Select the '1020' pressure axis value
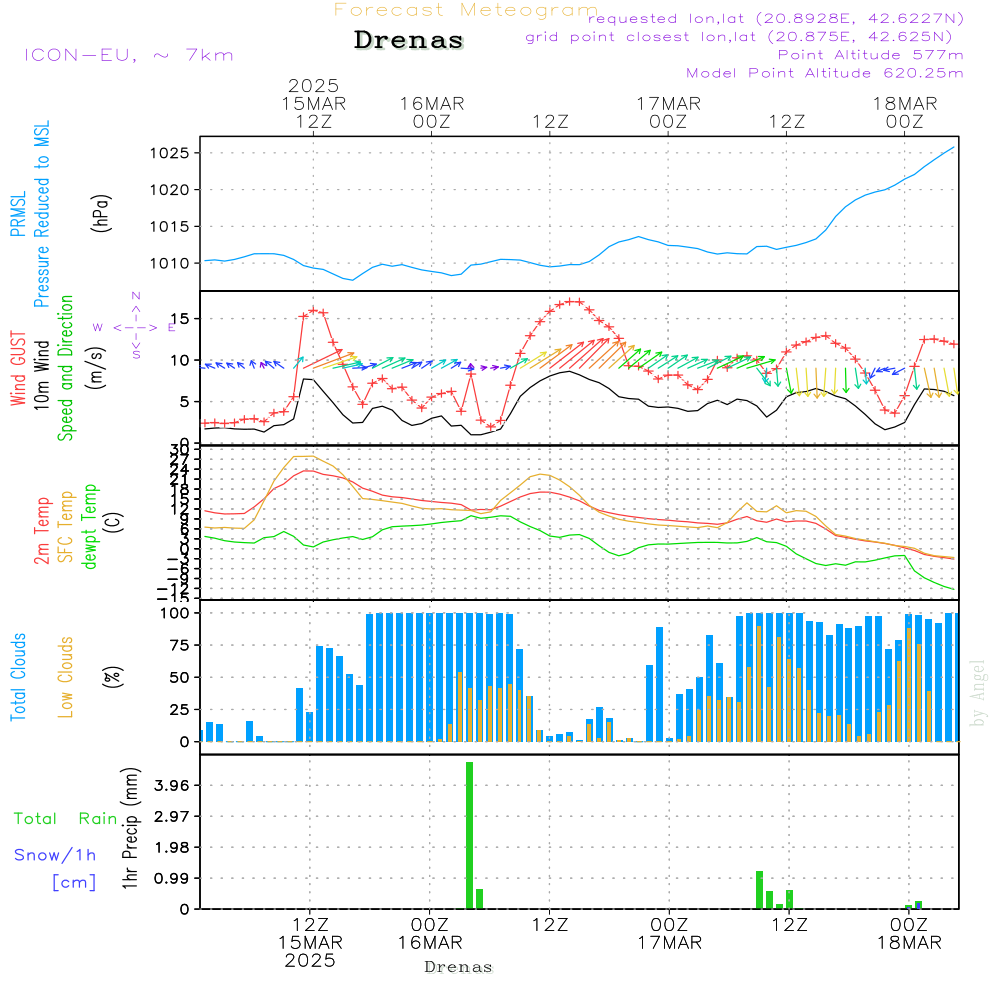The width and height of the screenshot is (1000, 1000). [x=169, y=189]
